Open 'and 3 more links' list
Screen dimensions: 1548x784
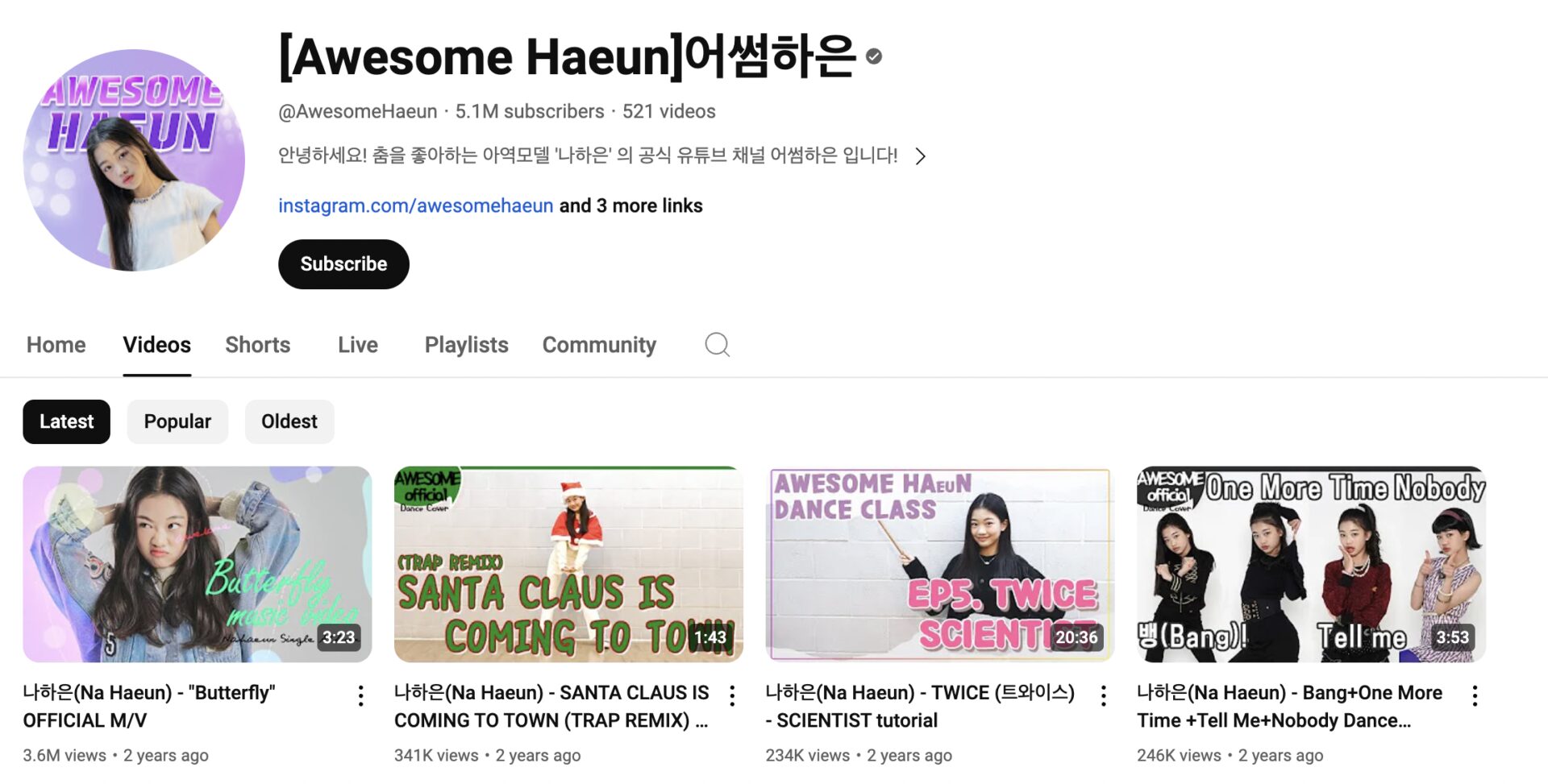coord(631,206)
